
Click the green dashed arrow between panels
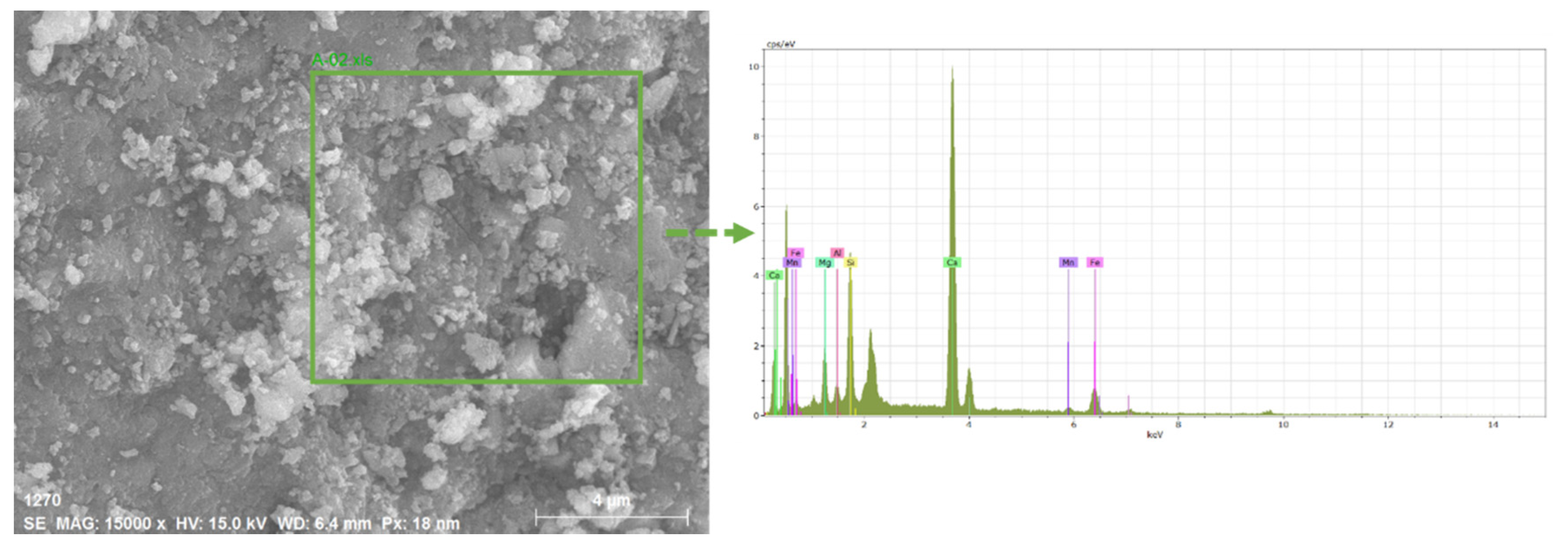coord(710,233)
